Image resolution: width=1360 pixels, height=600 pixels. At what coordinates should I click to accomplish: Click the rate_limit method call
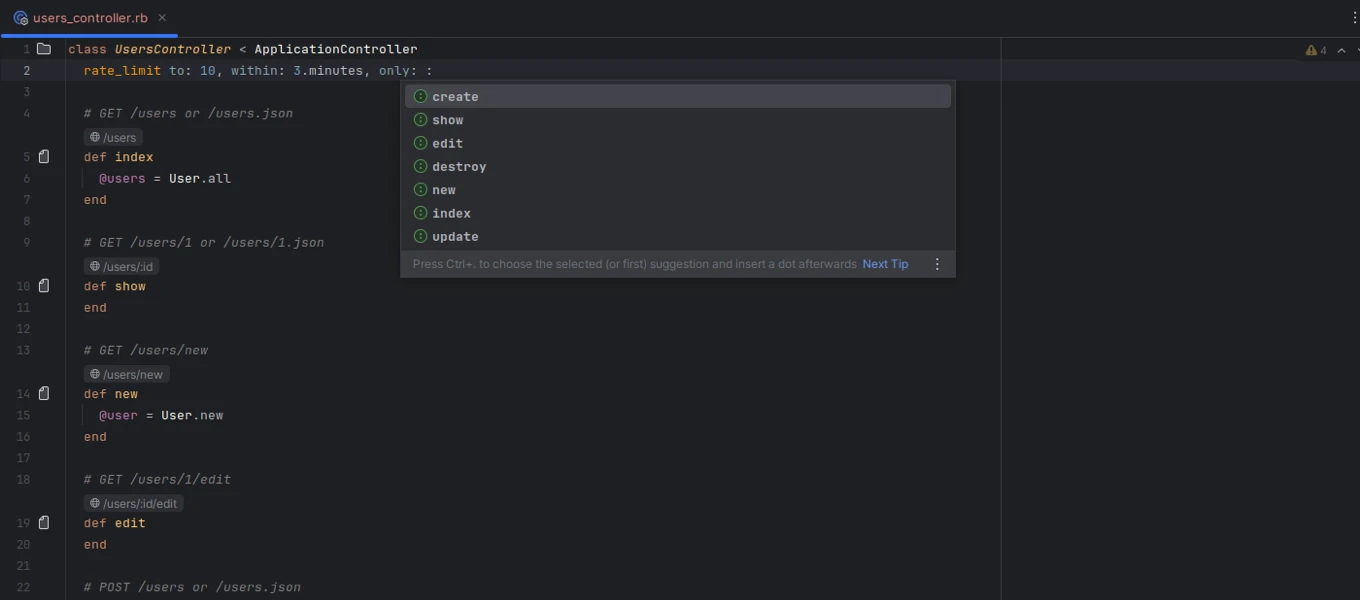(122, 71)
